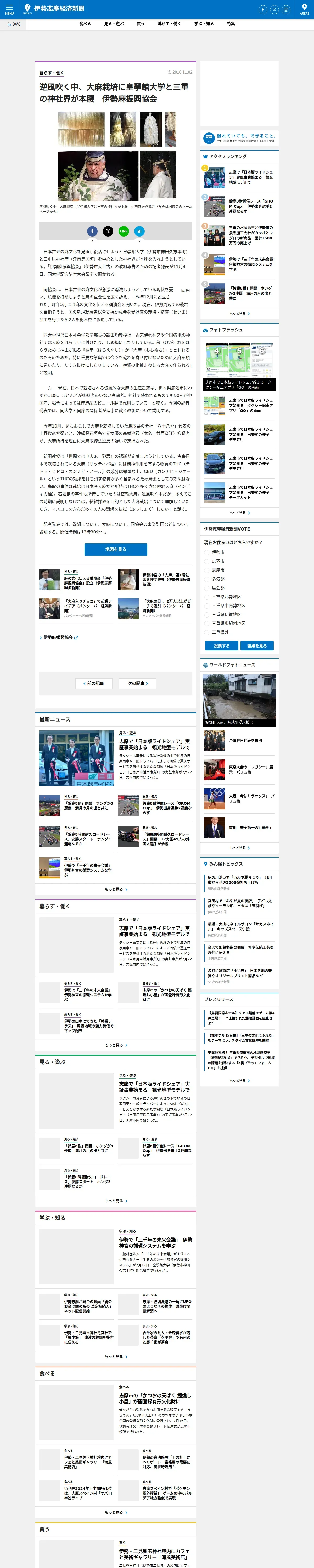
Task: Expand もっと見る under 暮らす・働く section
Action: (116, 1045)
